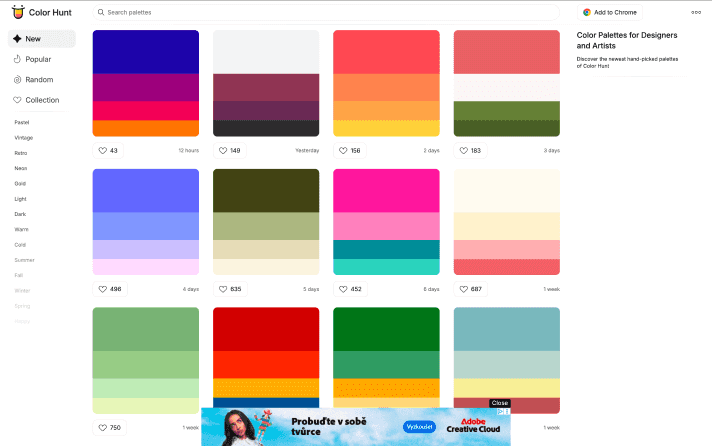Screen dimensions: 712x446
Task: Like the palette with 496 likes
Action: (x=110, y=289)
